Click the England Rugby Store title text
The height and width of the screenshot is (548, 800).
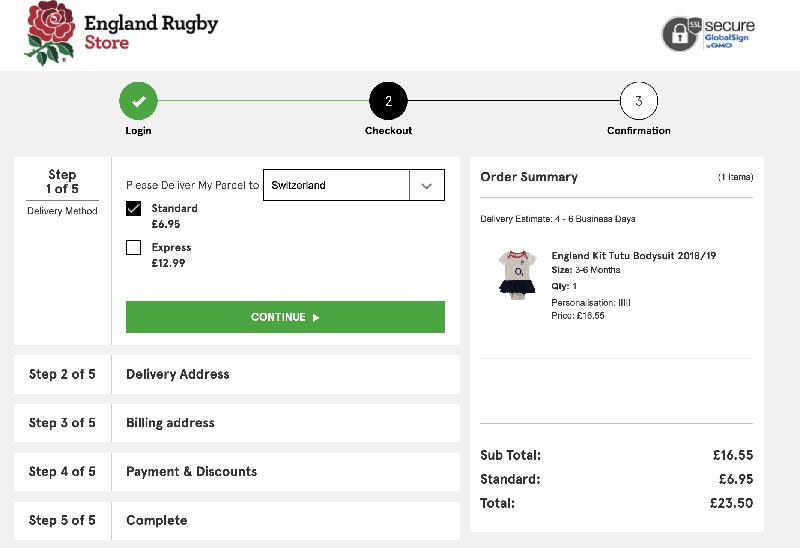pos(151,33)
